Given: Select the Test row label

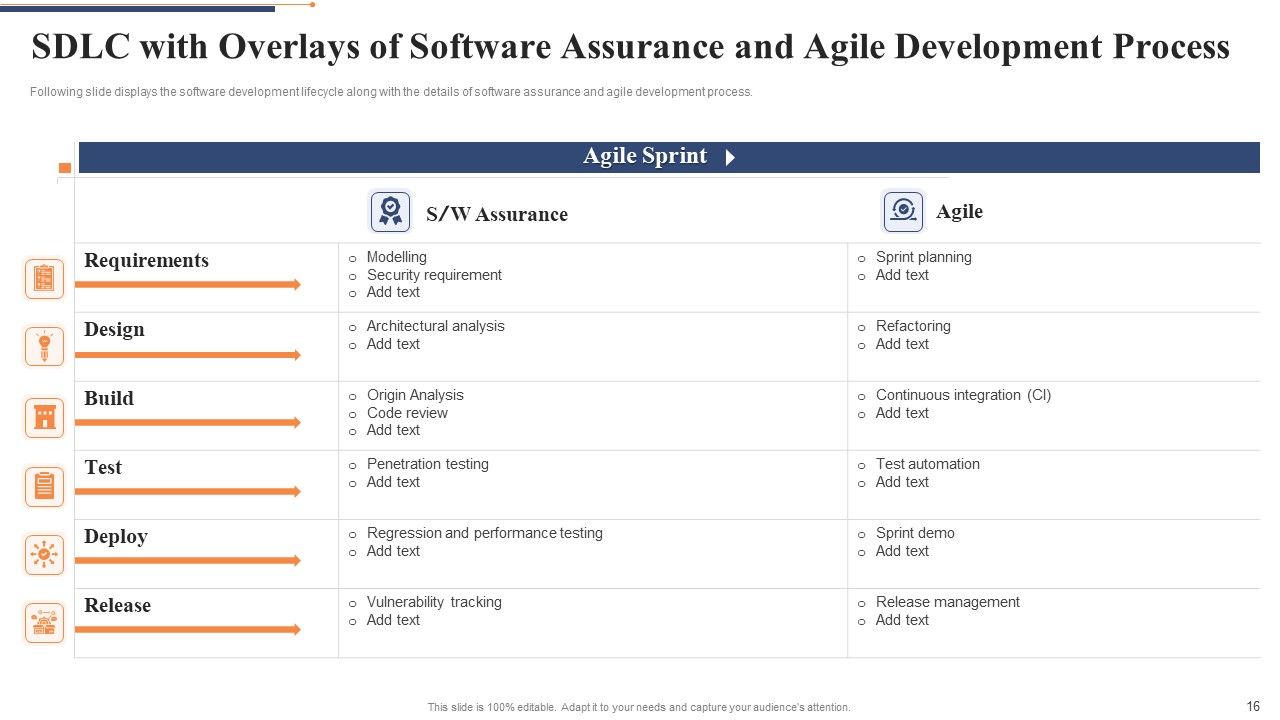Looking at the screenshot, I should [x=103, y=467].
